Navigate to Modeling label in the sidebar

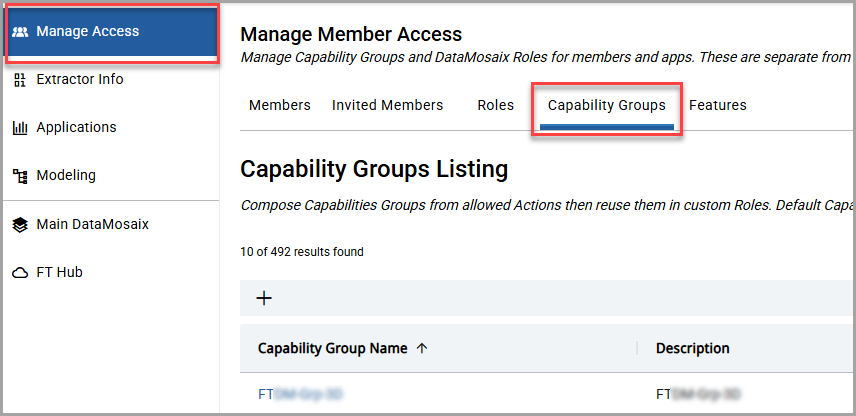(x=66, y=176)
